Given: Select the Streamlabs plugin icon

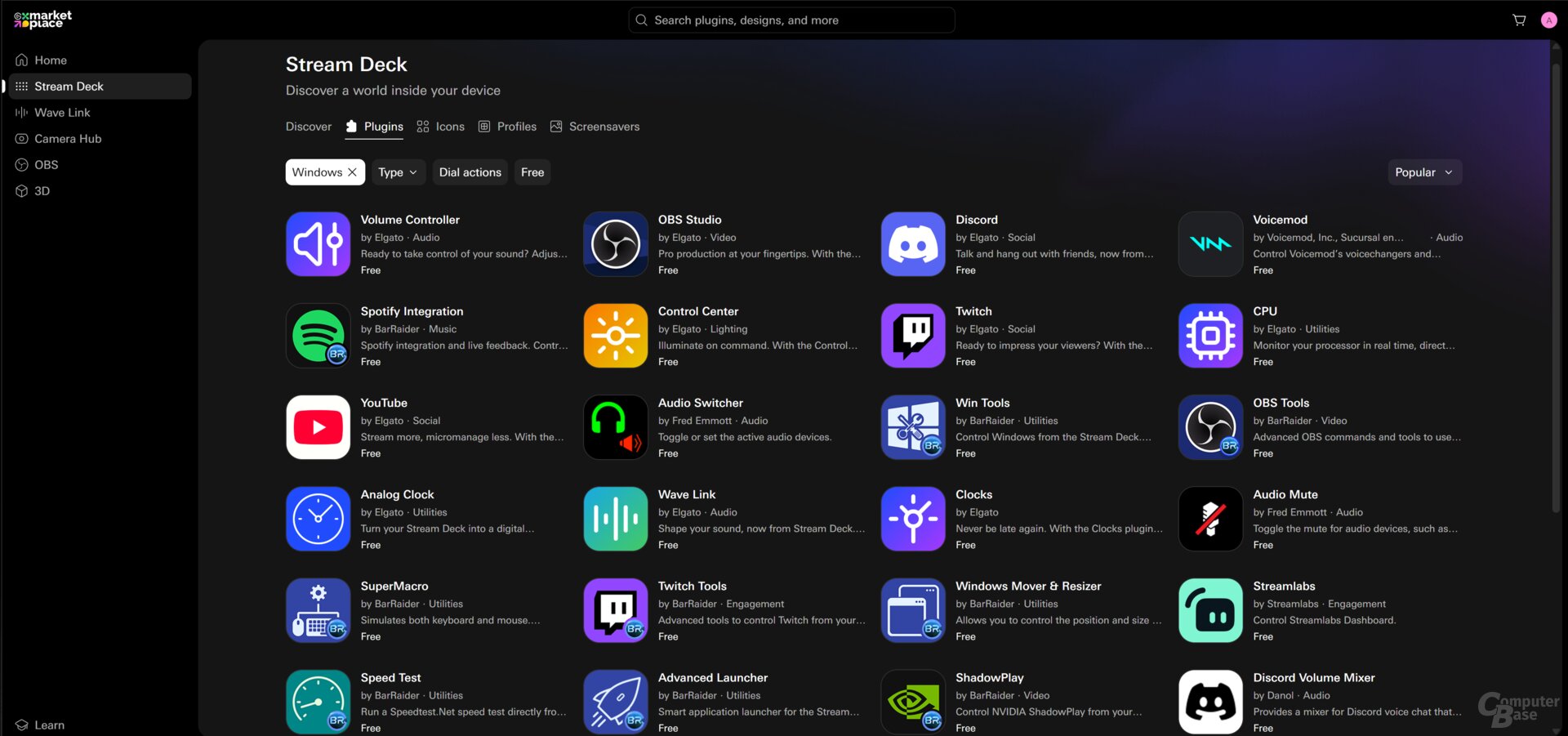Looking at the screenshot, I should (1209, 609).
